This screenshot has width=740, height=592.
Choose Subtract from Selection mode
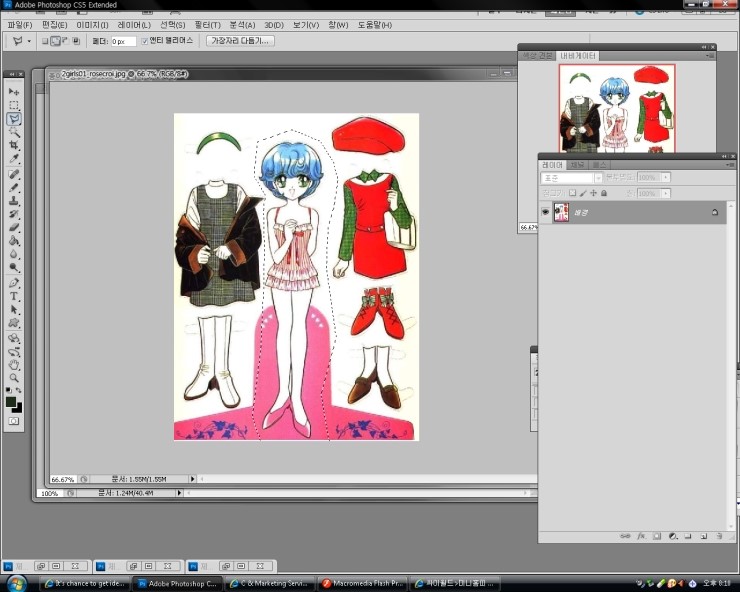click(65, 41)
